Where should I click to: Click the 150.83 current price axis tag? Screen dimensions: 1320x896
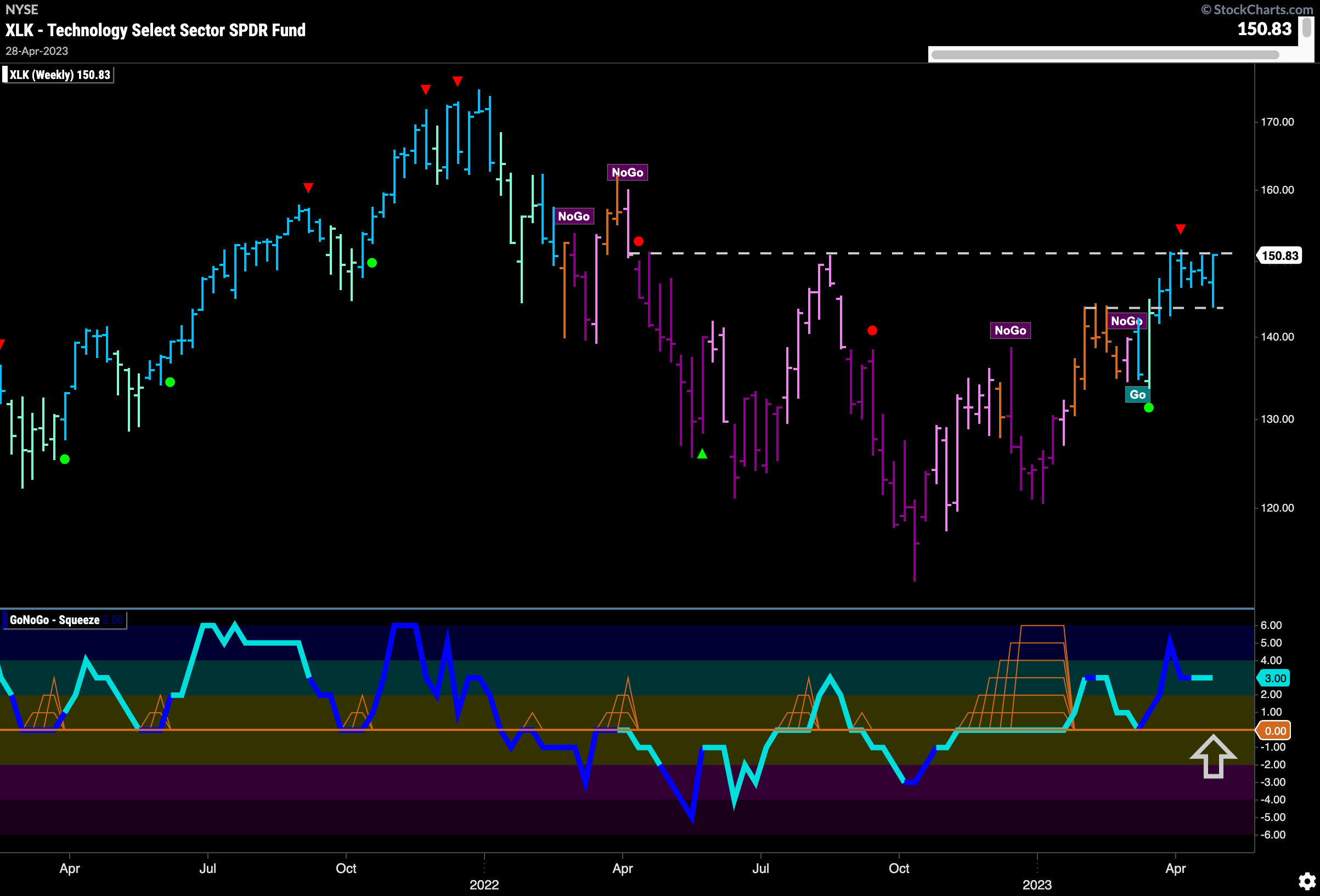pos(1279,256)
